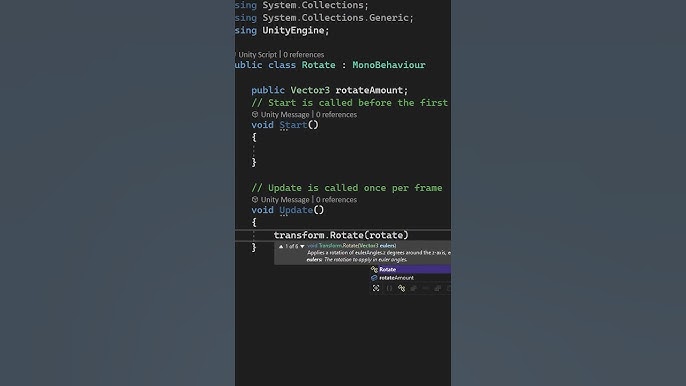
Task: Click the Vector3 type in rotateAmount declaration
Action: tap(310, 90)
